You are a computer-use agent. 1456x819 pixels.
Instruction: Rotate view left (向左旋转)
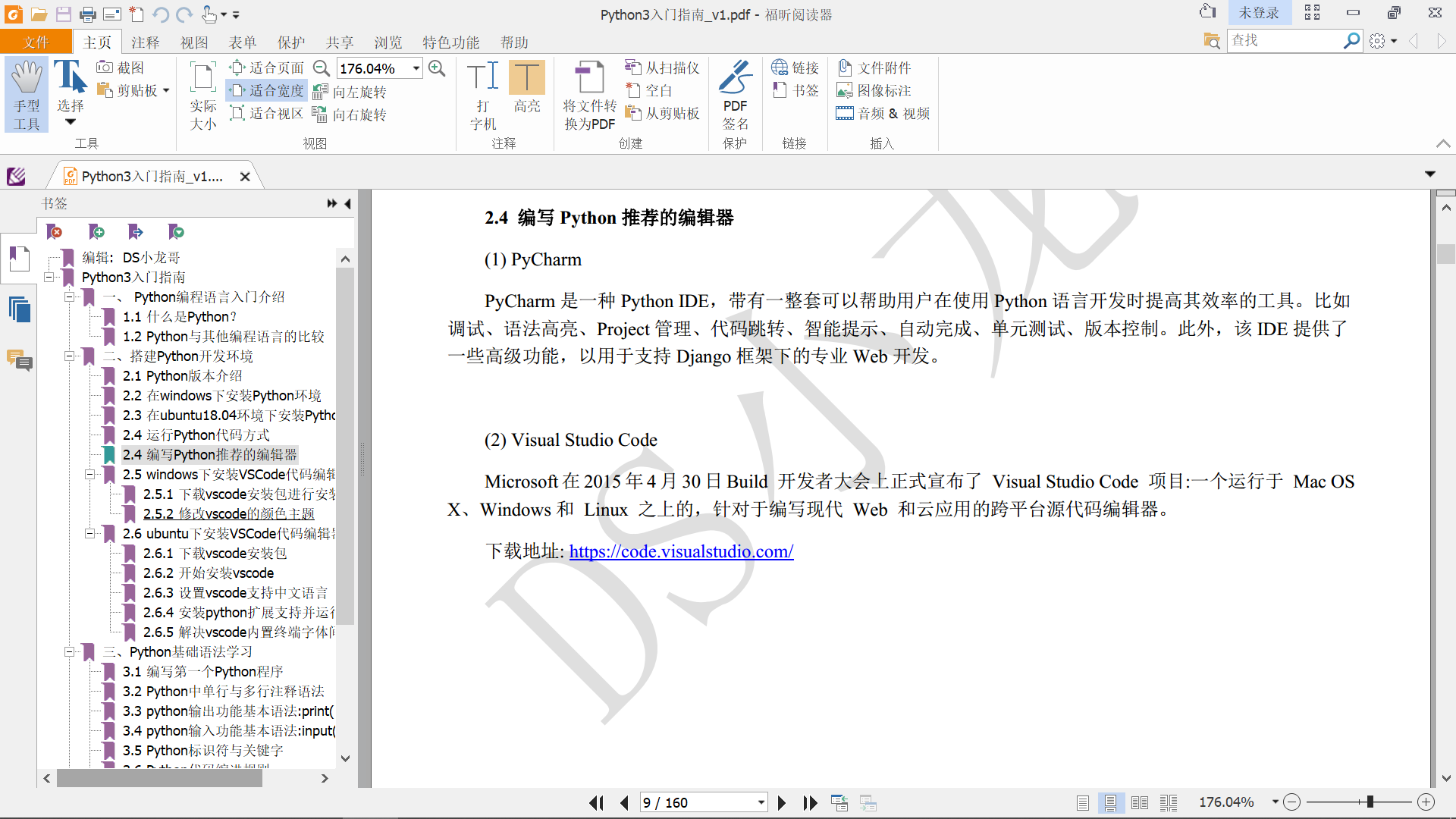[350, 92]
